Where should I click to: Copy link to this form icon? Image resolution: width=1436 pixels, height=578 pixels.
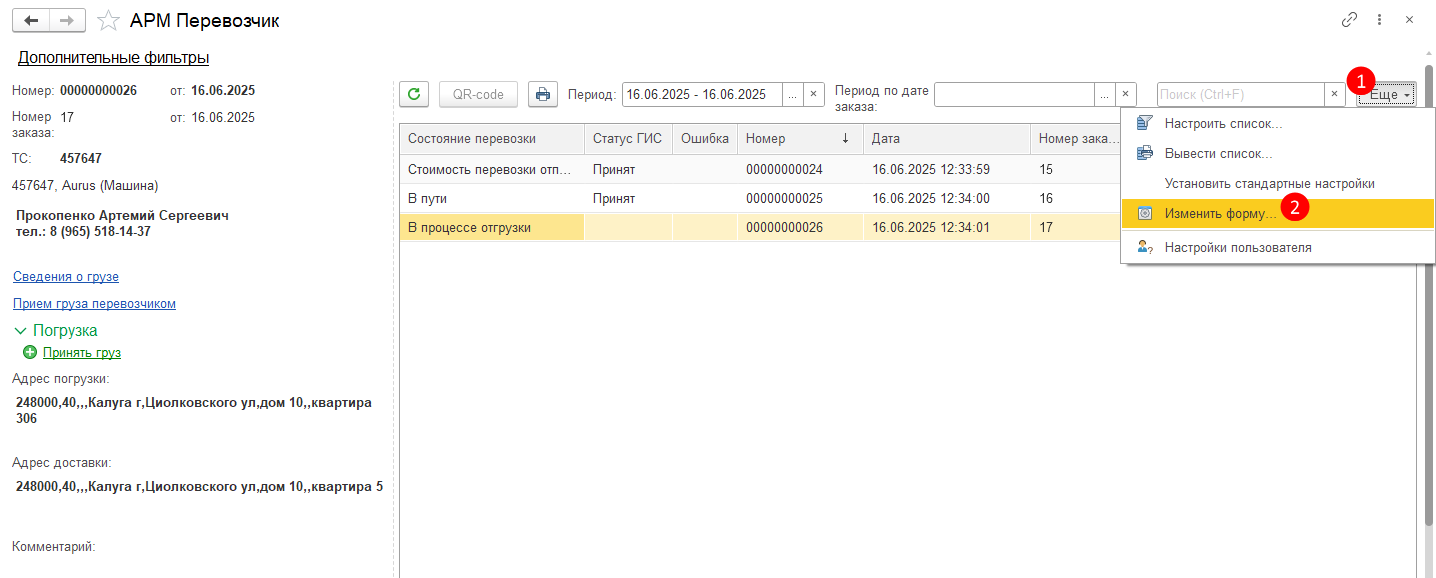1350,20
